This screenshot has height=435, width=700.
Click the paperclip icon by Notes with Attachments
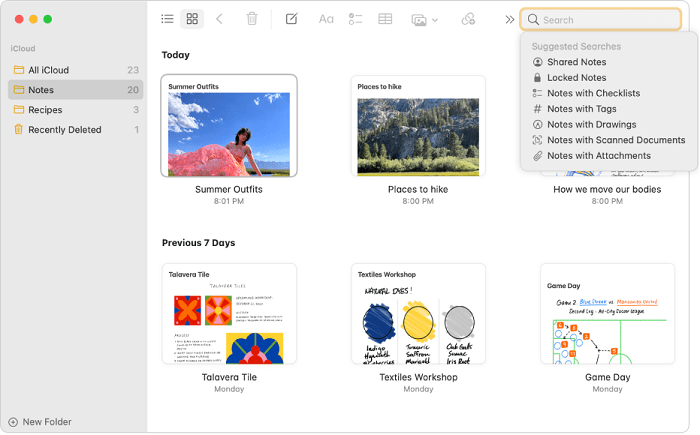[538, 156]
